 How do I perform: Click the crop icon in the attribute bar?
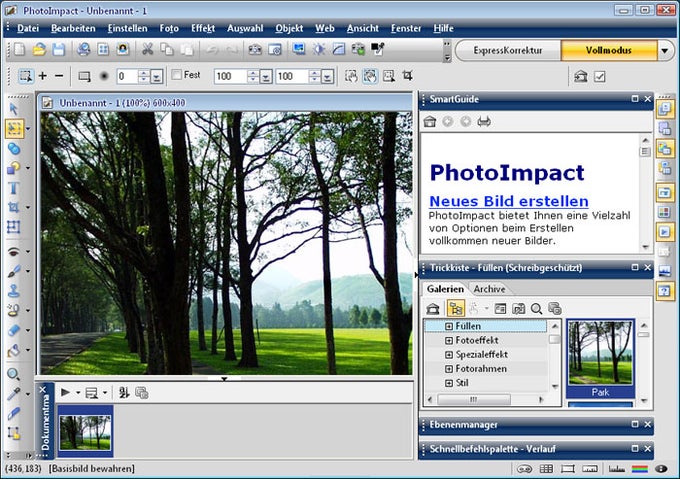point(407,76)
